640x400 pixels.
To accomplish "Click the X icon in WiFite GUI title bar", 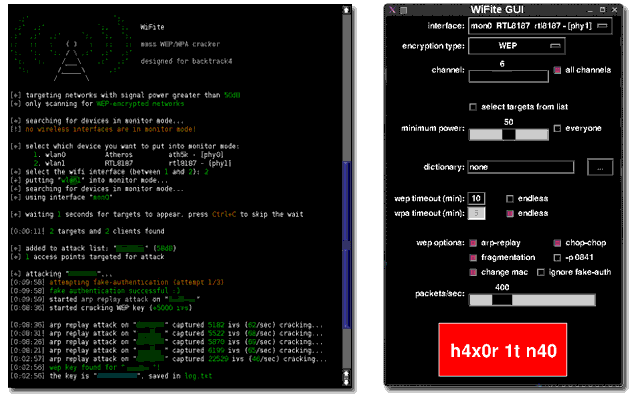I will click(392, 10).
